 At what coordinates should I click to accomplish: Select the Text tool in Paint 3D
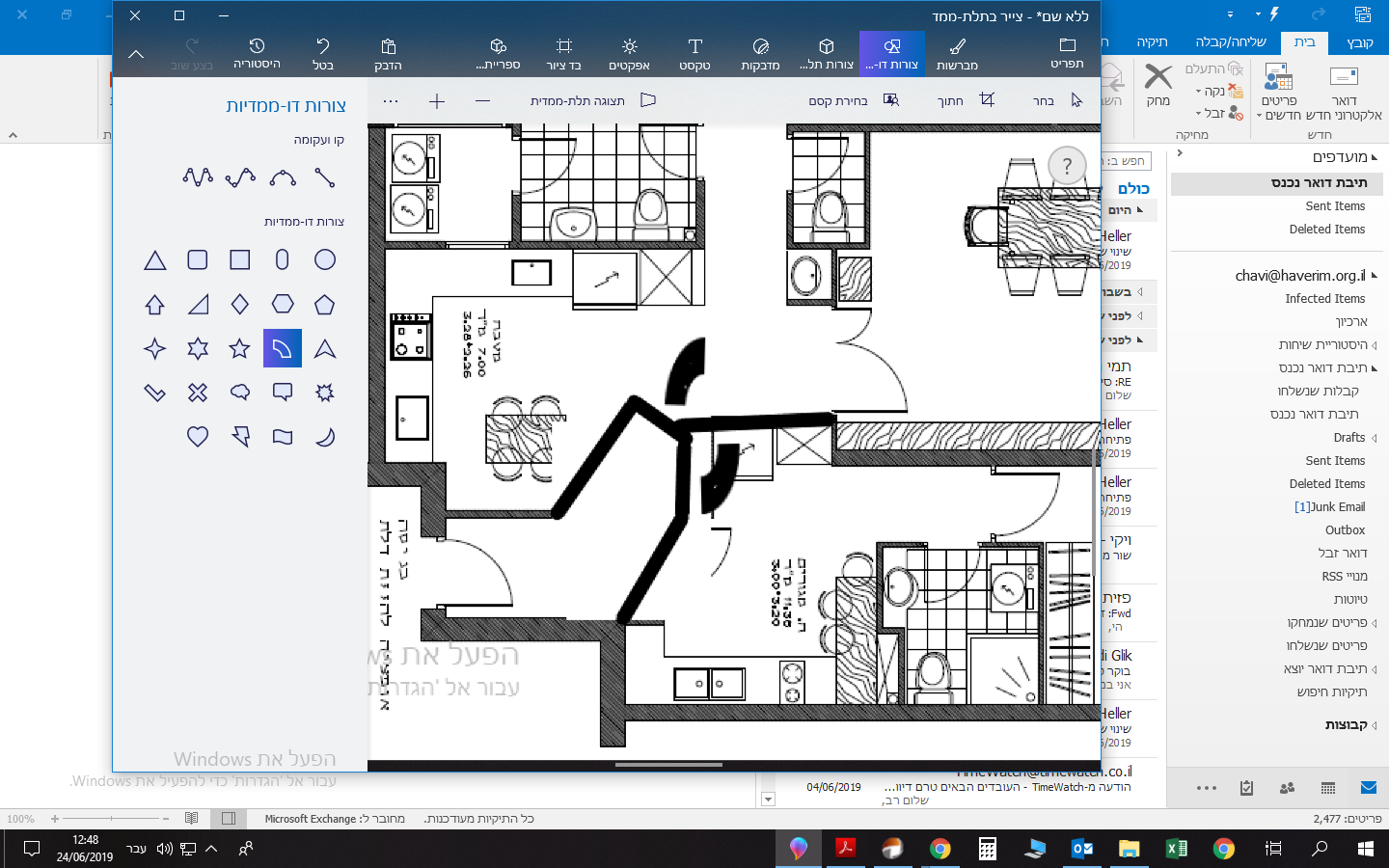click(694, 54)
